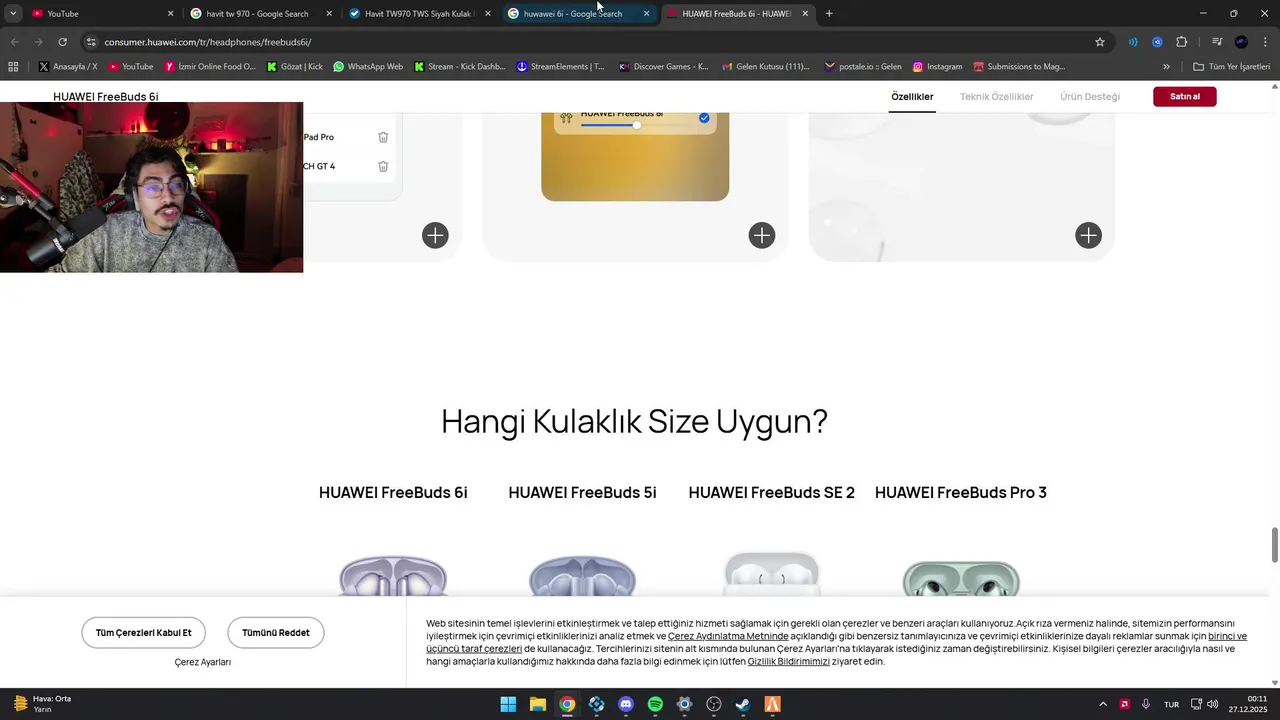The image size is (1280, 720).
Task: Open the WhatsApp Web bookmark
Action: coord(368,67)
